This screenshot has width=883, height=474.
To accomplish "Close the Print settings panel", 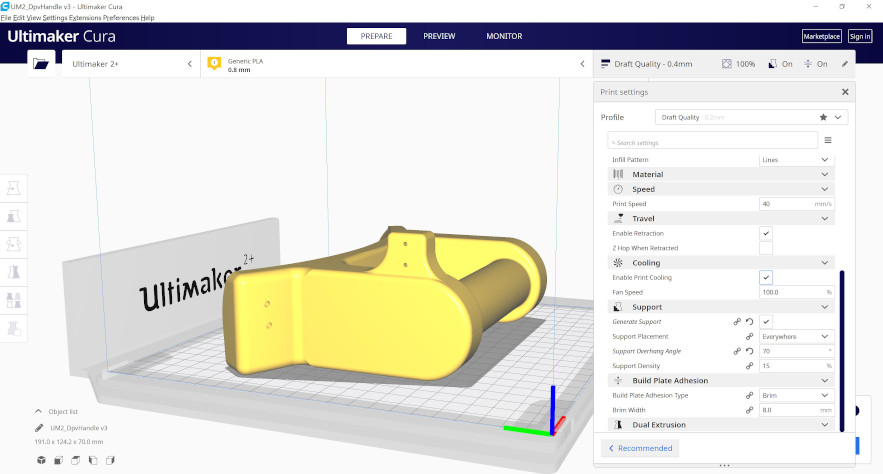I will point(845,92).
